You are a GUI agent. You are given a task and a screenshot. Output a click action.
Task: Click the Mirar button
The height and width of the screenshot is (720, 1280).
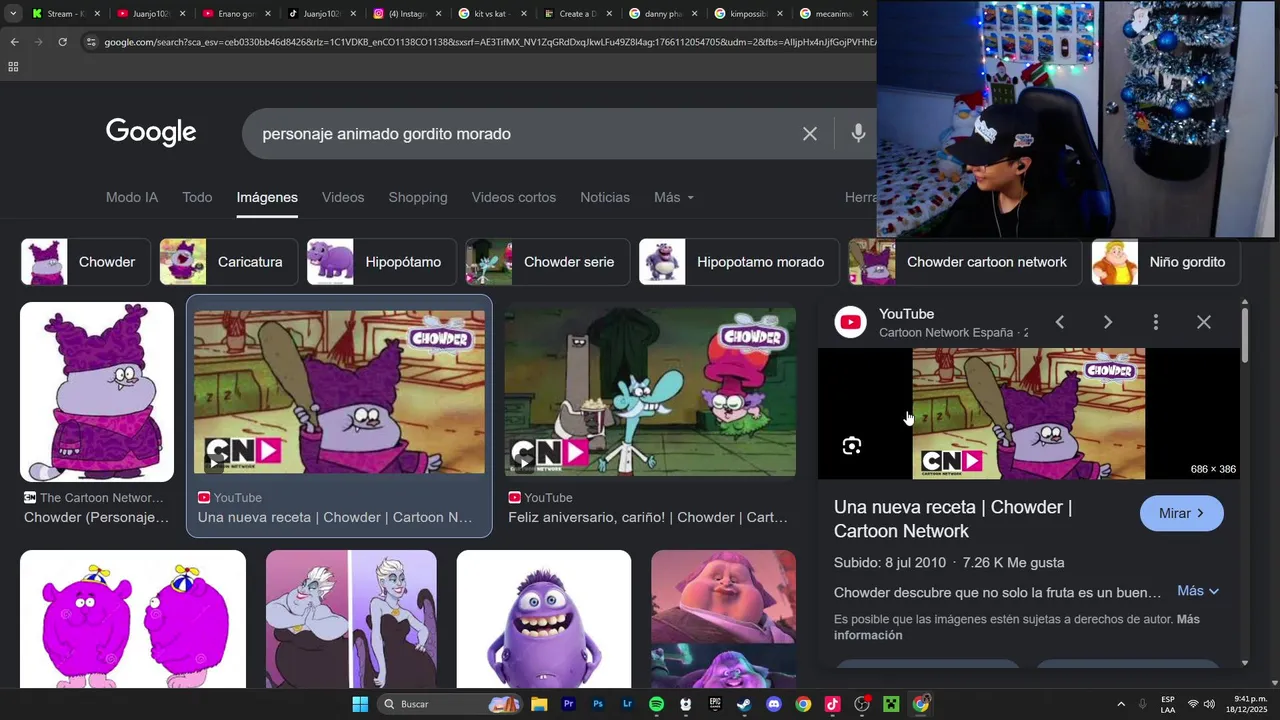click(1182, 513)
